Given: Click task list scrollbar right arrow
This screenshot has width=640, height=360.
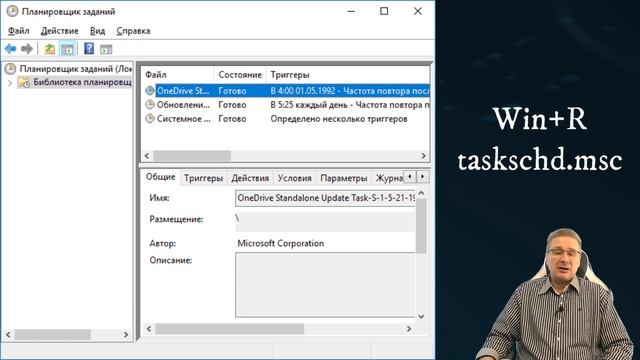Looking at the screenshot, I should point(424,156).
